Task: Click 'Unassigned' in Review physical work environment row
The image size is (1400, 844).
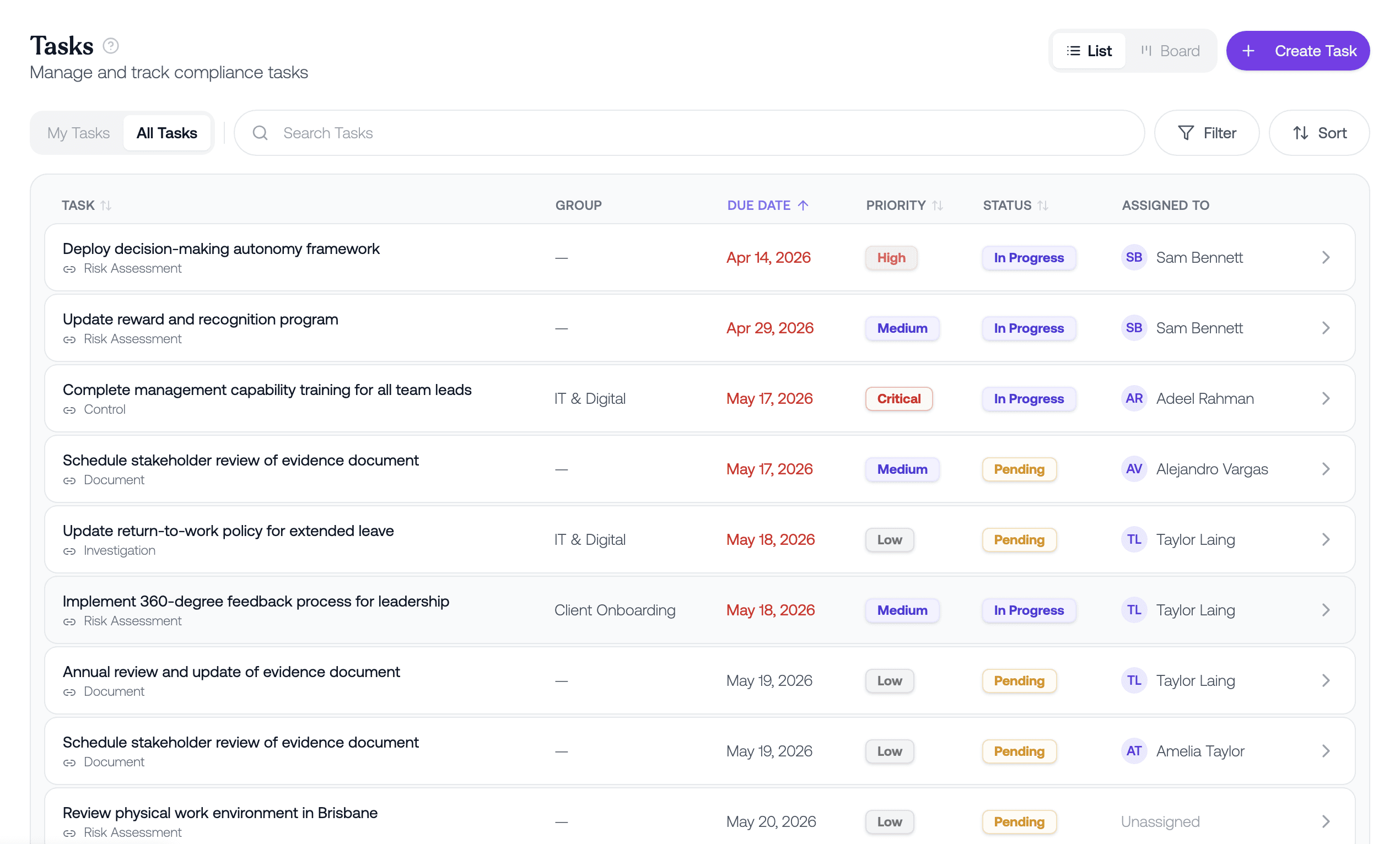Action: [1160, 821]
